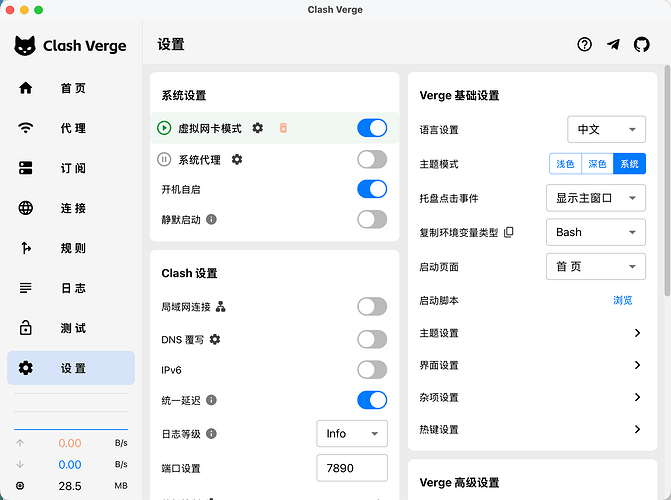This screenshot has height=500, width=671.
Task: Click the wifi proxy icon in sidebar
Action: click(26, 128)
